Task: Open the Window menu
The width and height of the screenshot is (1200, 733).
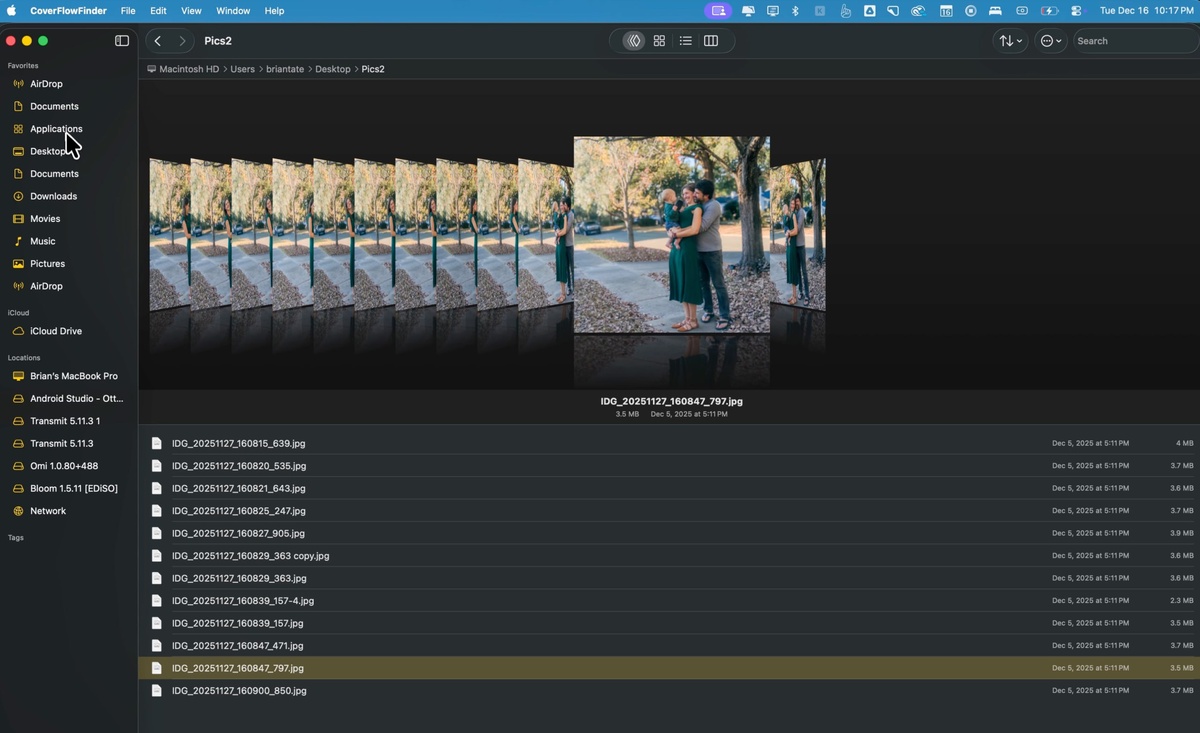Action: click(x=233, y=11)
